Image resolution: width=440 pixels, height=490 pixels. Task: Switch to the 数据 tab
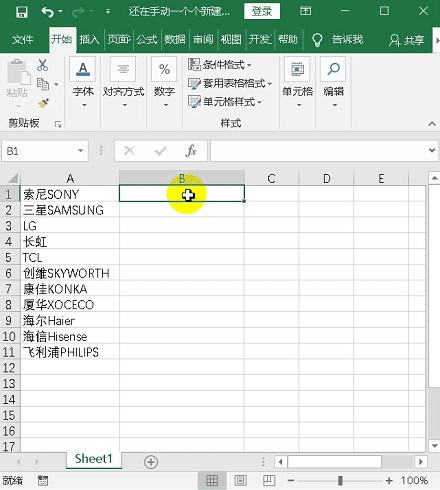[175, 40]
